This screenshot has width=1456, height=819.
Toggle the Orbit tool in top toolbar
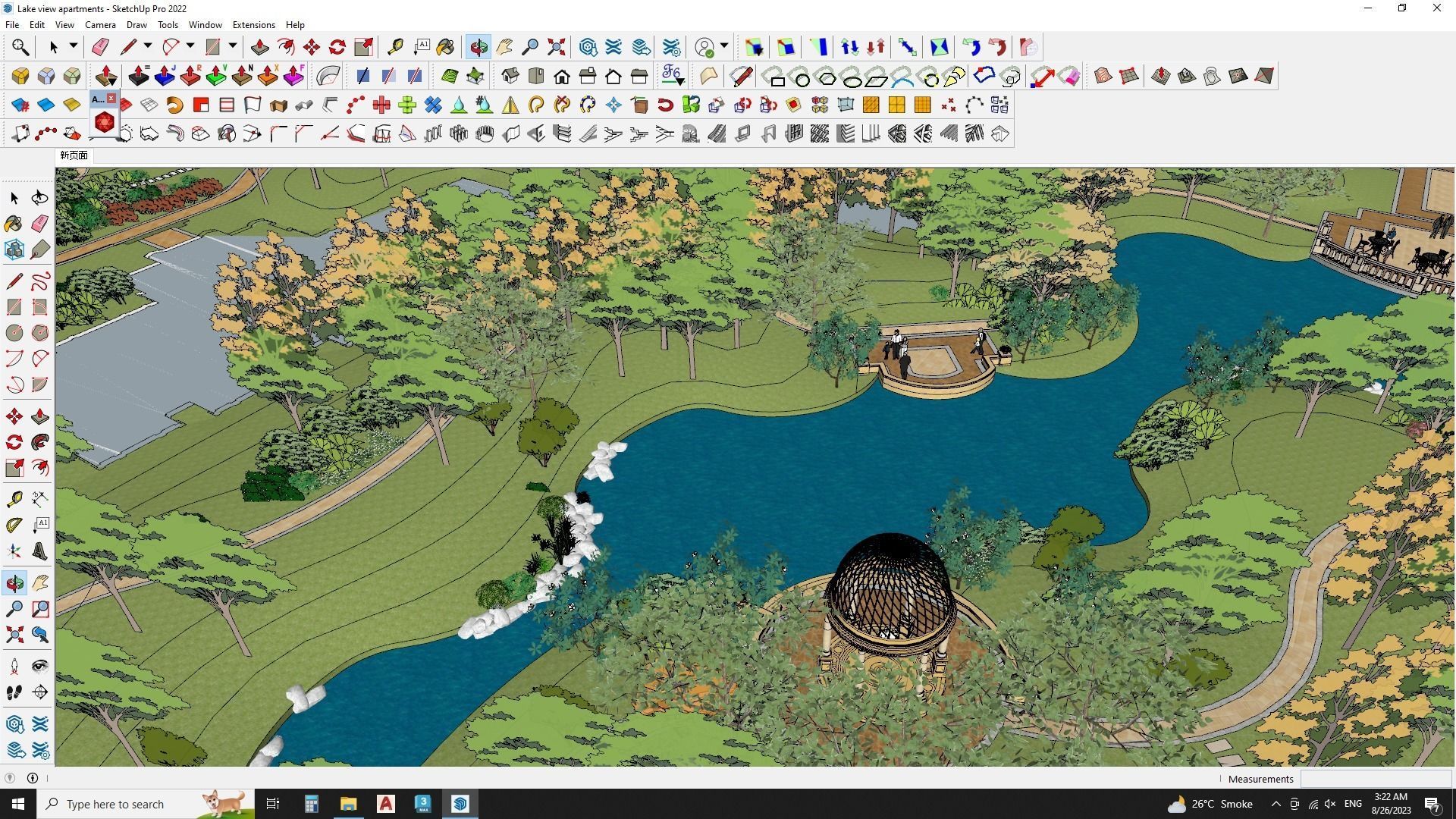tap(478, 47)
